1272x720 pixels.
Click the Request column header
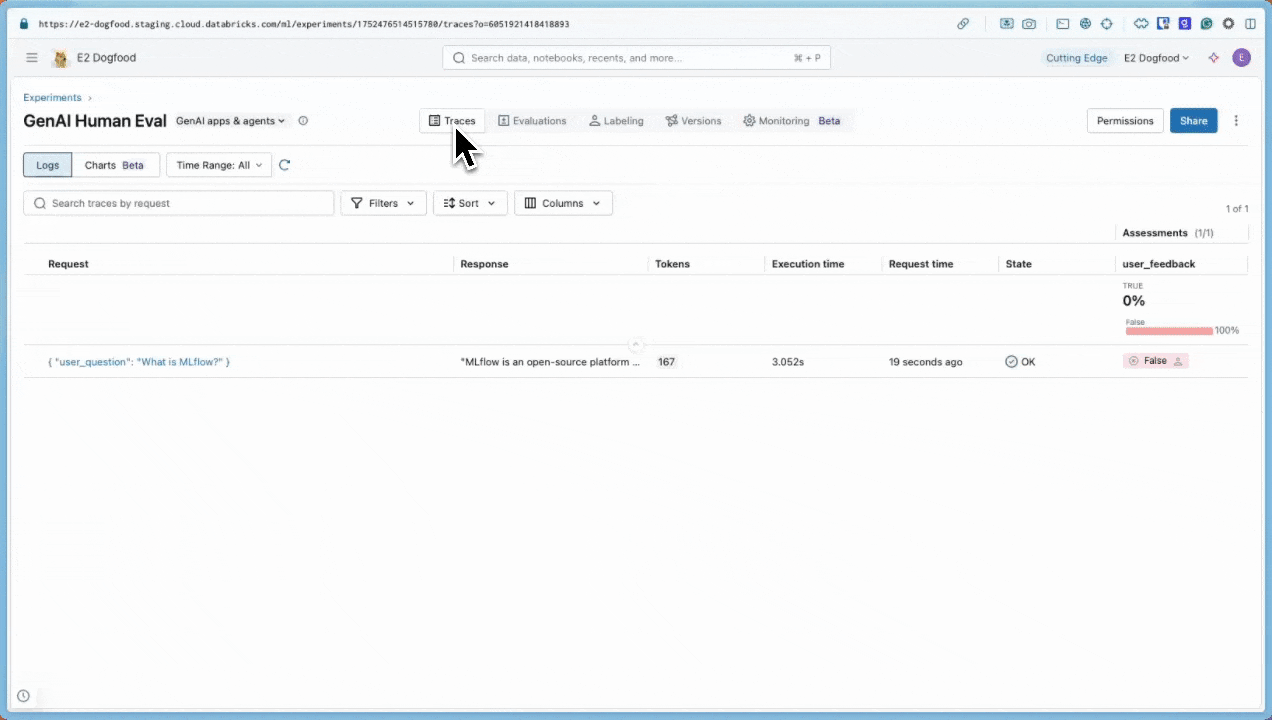pyautogui.click(x=68, y=264)
